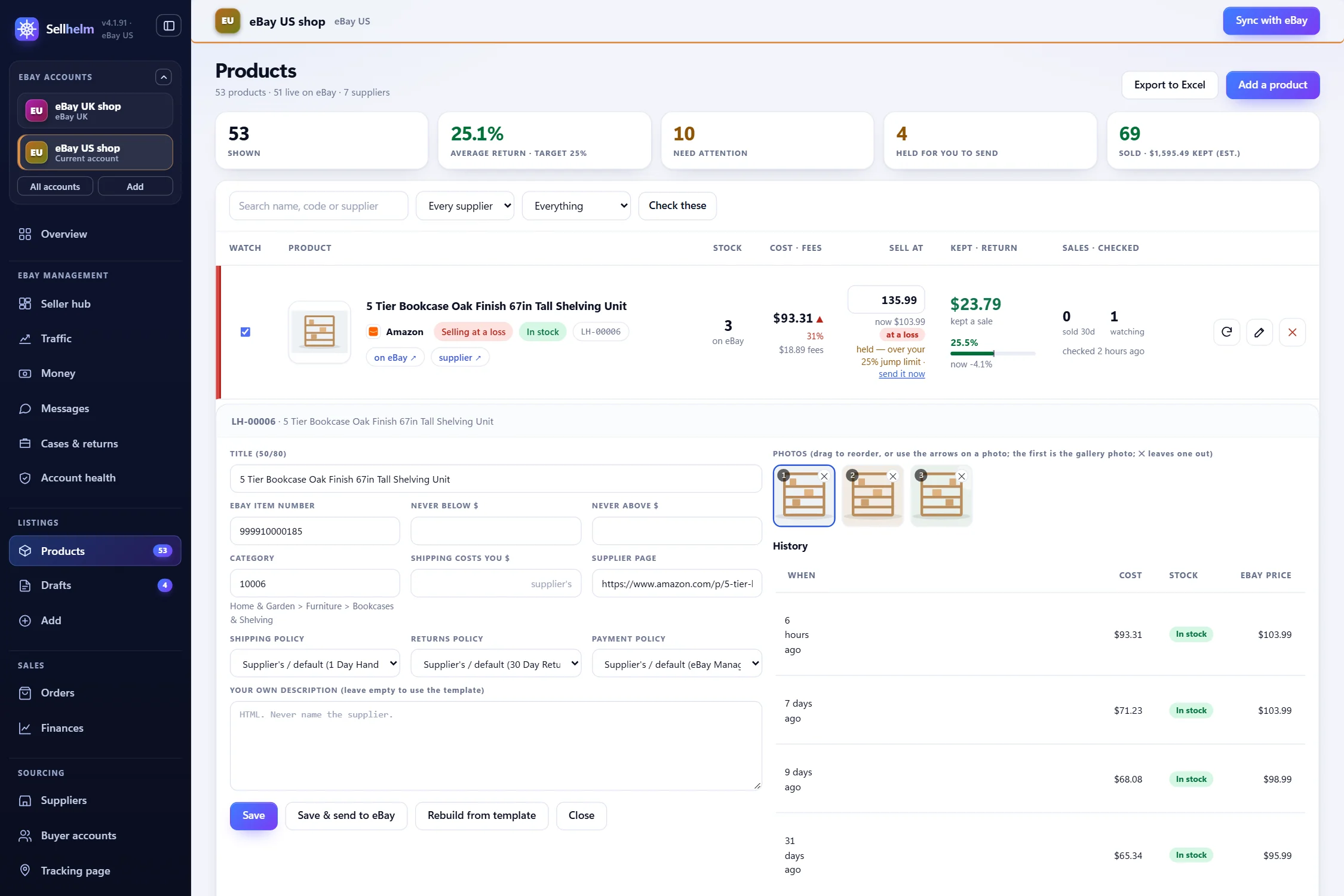1344x896 pixels.
Task: Click the Sync with eBay button
Action: coord(1271,21)
